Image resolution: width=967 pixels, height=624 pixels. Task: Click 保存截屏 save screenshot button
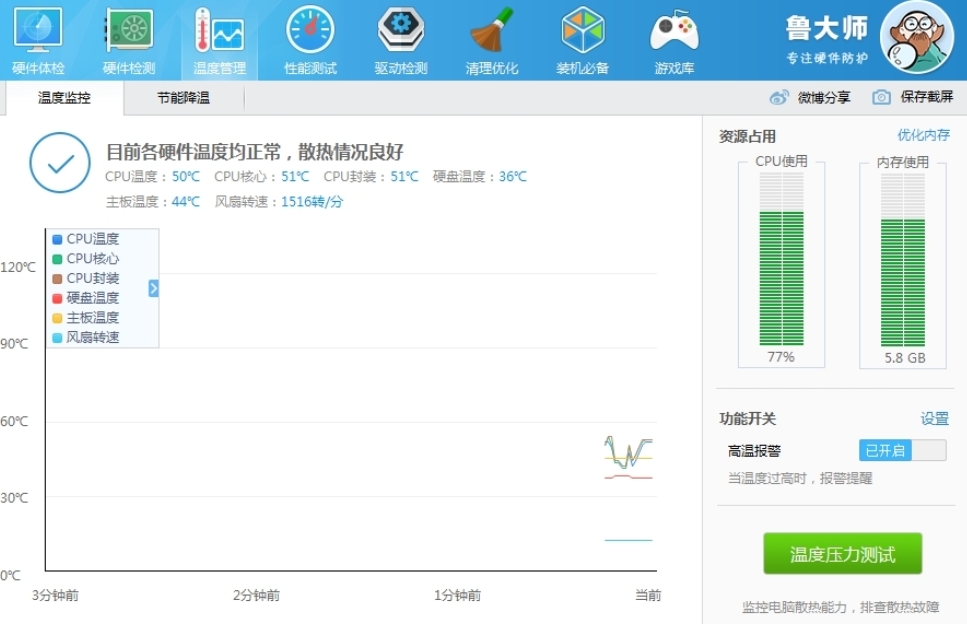(914, 97)
